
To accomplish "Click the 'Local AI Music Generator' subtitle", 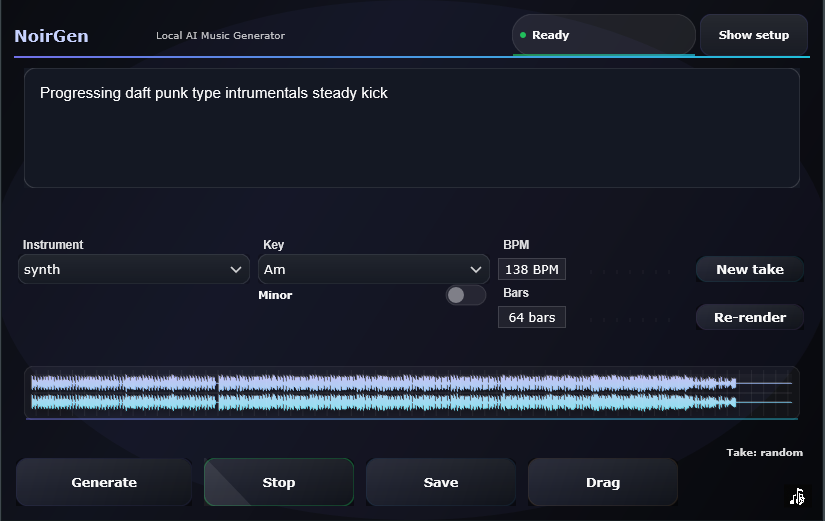I will pyautogui.click(x=220, y=35).
